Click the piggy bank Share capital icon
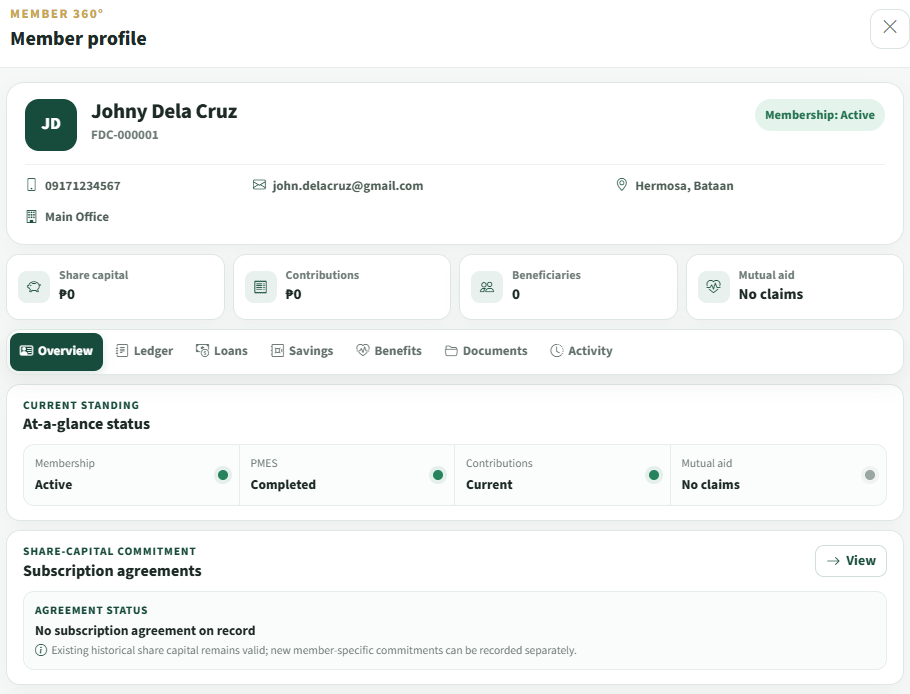 point(34,287)
